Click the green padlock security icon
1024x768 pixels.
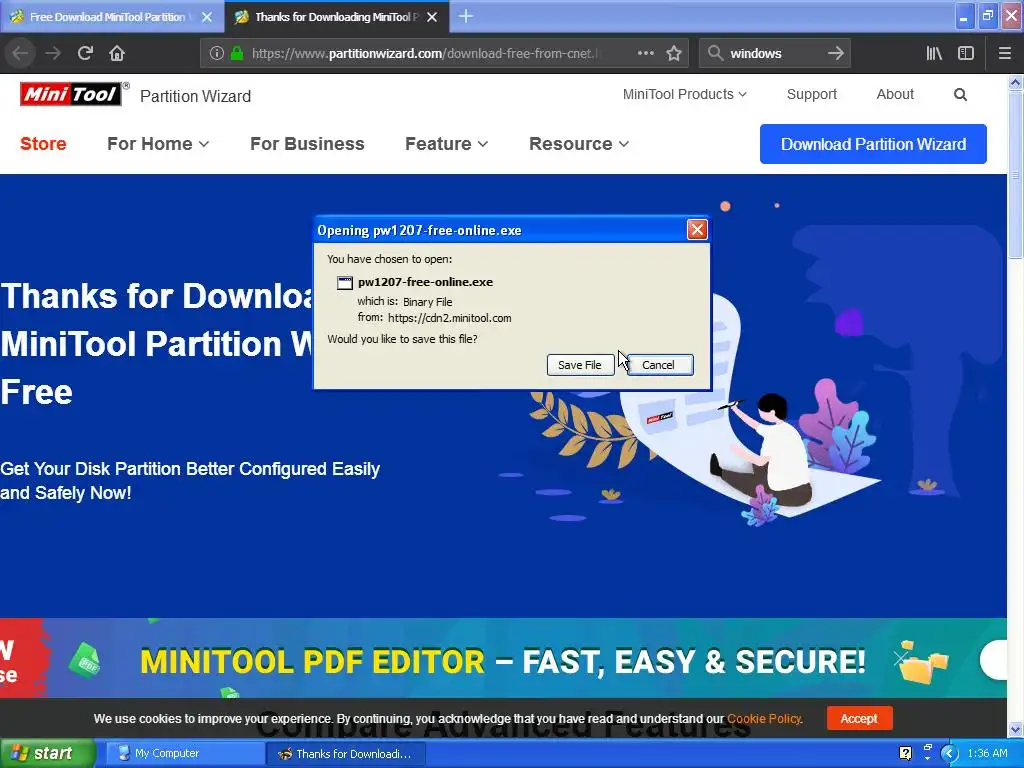[x=237, y=54]
